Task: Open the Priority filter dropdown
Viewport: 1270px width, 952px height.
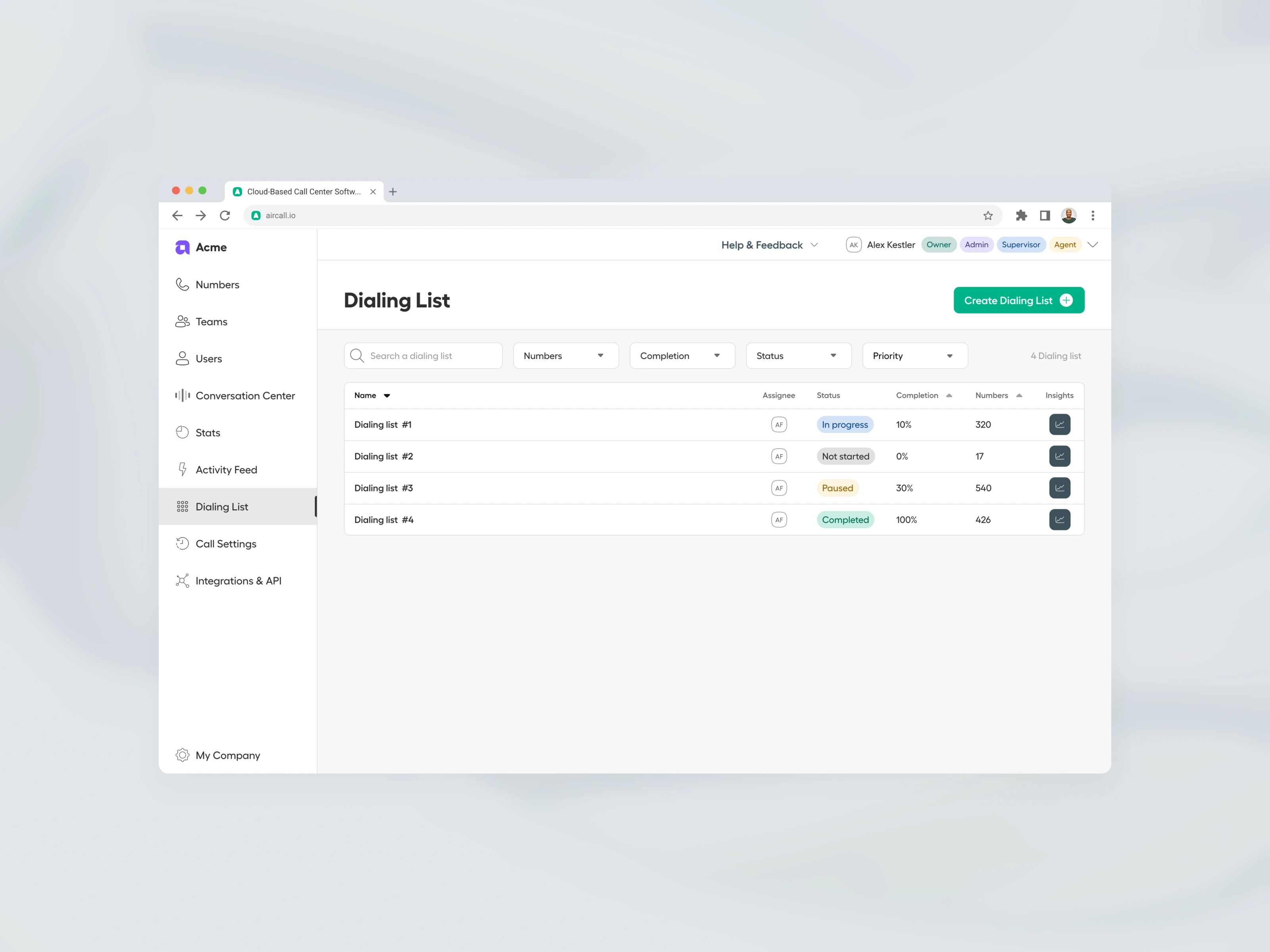Action: (x=915, y=356)
